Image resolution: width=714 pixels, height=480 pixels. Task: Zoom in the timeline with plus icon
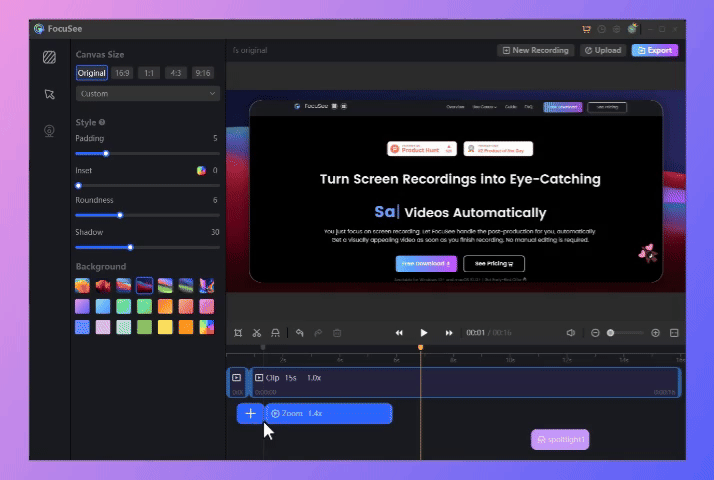655,333
